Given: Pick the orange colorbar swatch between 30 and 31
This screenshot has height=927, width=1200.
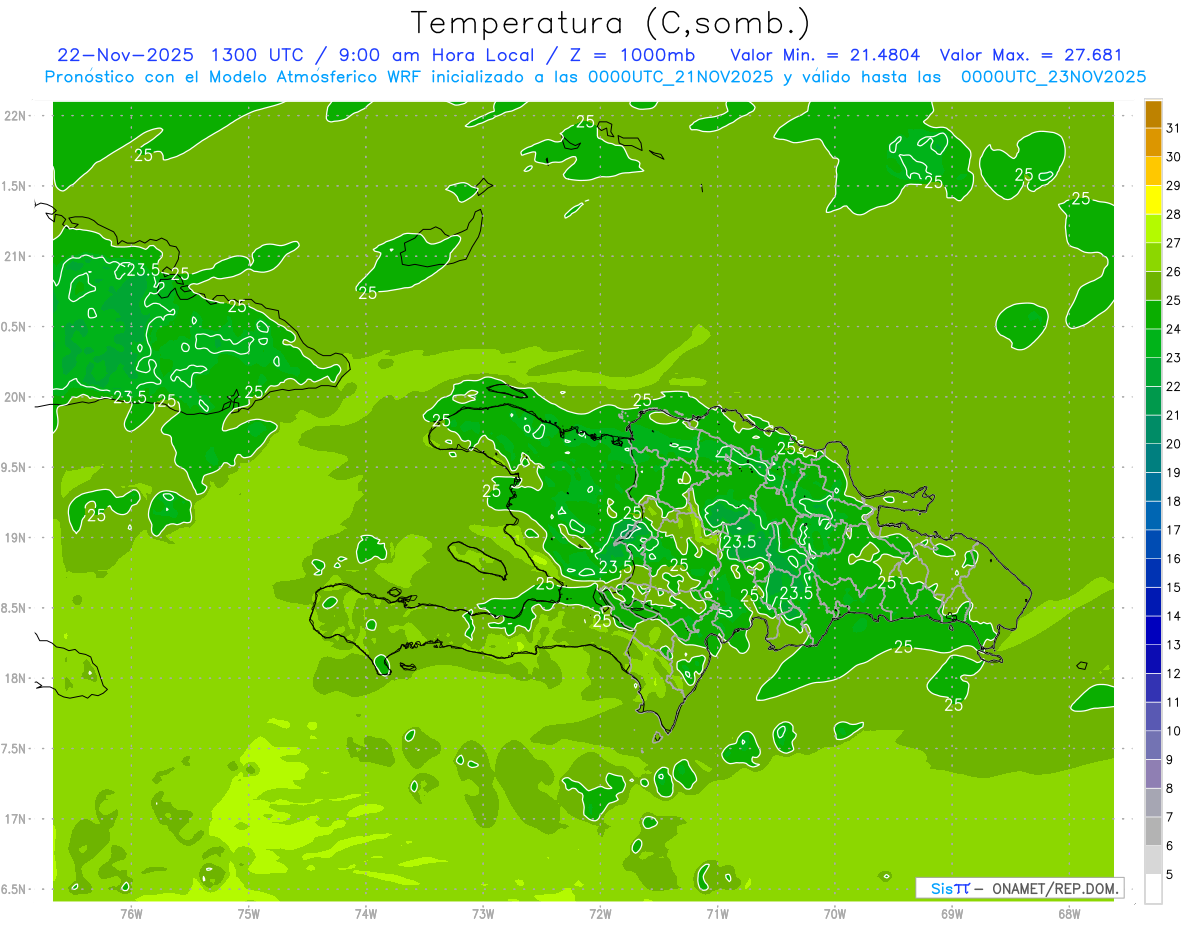Looking at the screenshot, I should pyautogui.click(x=1153, y=143).
